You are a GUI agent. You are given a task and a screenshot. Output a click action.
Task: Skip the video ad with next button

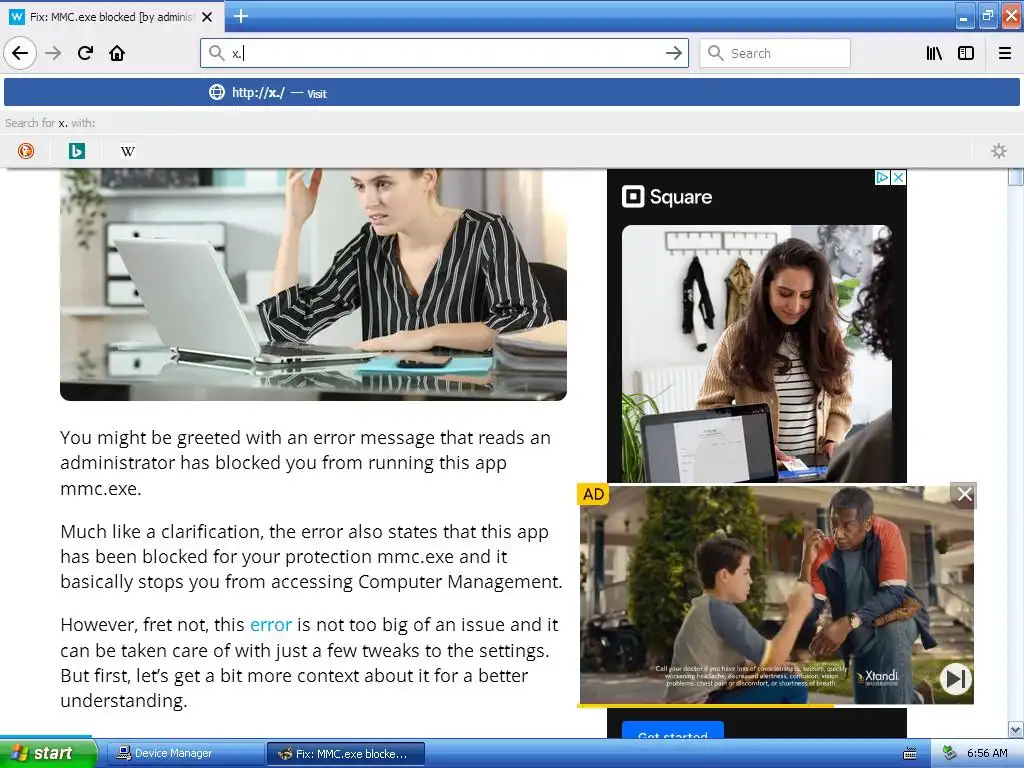pyautogui.click(x=955, y=679)
